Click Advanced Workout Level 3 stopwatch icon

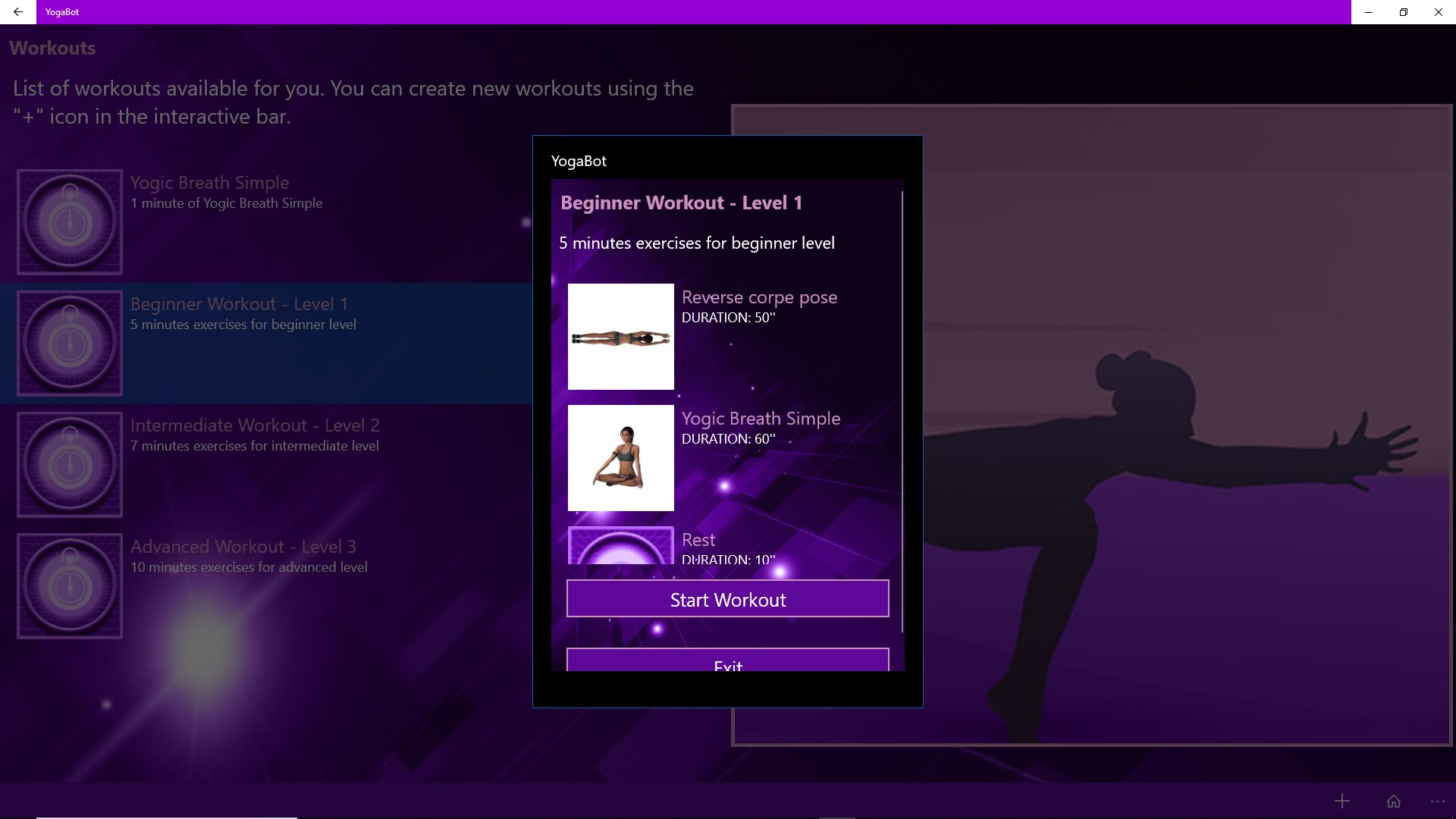pyautogui.click(x=70, y=585)
